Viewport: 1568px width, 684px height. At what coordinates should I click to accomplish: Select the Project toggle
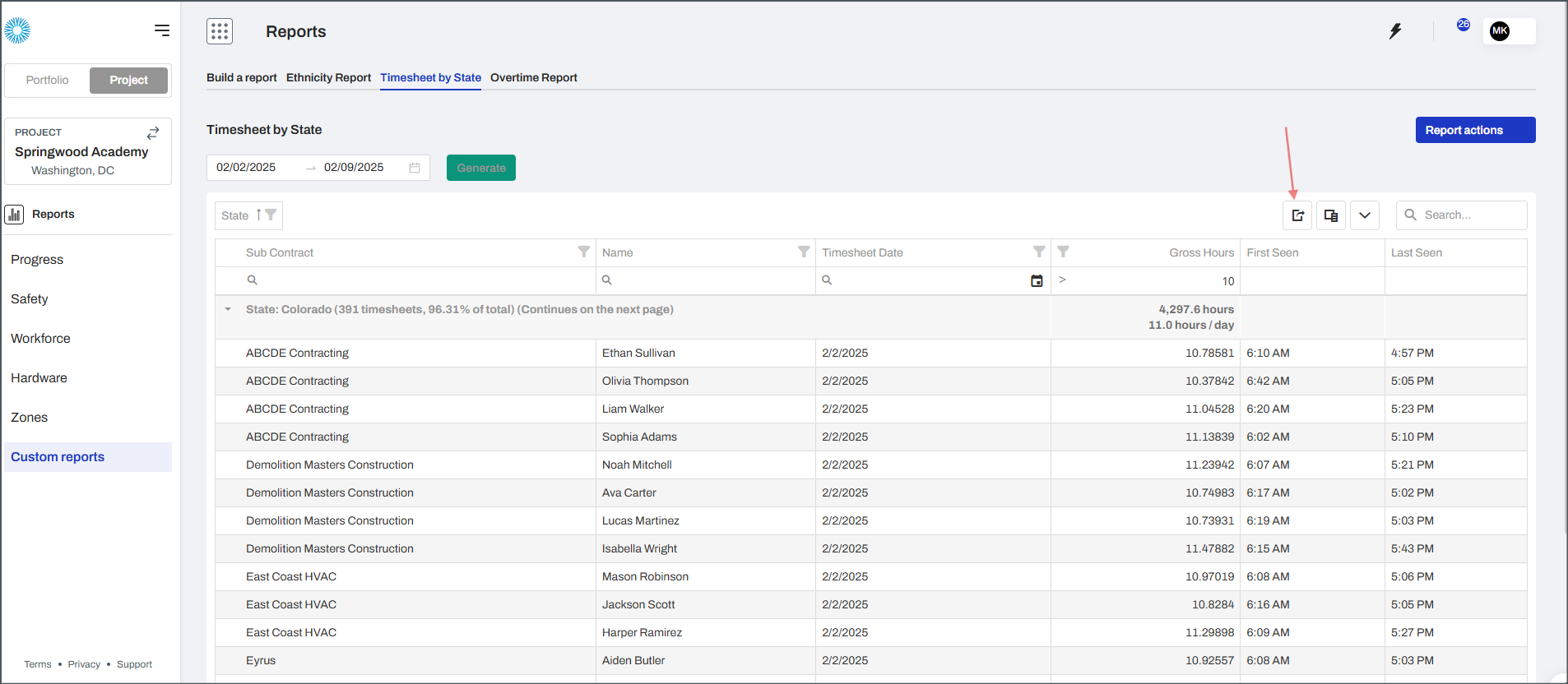coord(128,80)
